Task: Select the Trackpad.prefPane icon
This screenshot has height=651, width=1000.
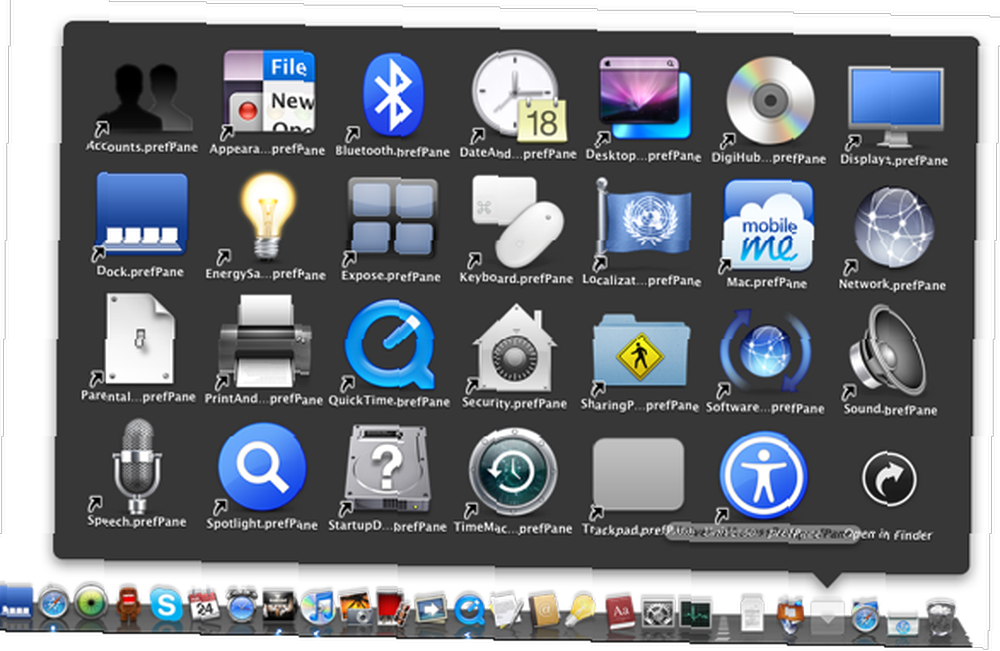Action: coord(638,474)
